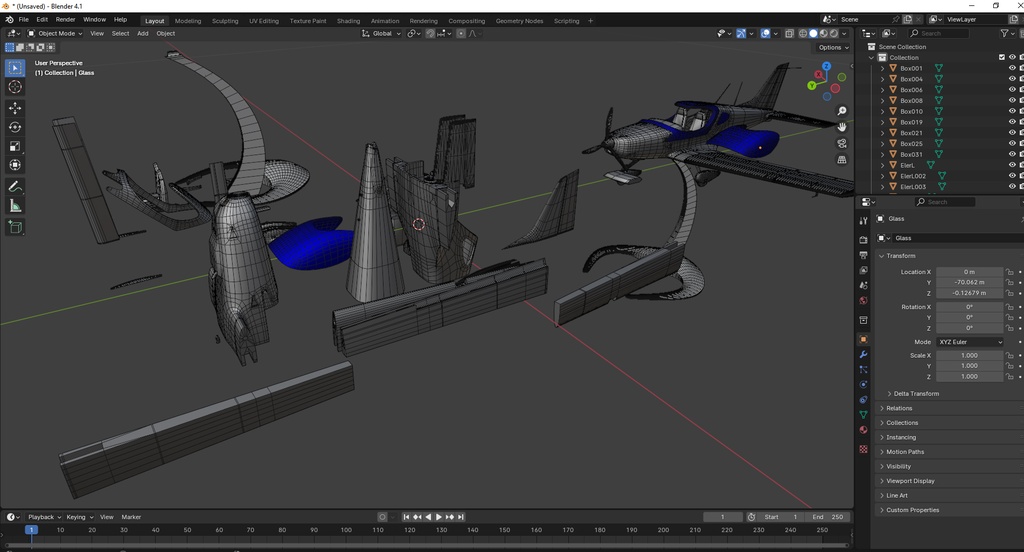Open timeline Playback menu
Screen dimensions: 1024x552
(x=44, y=517)
